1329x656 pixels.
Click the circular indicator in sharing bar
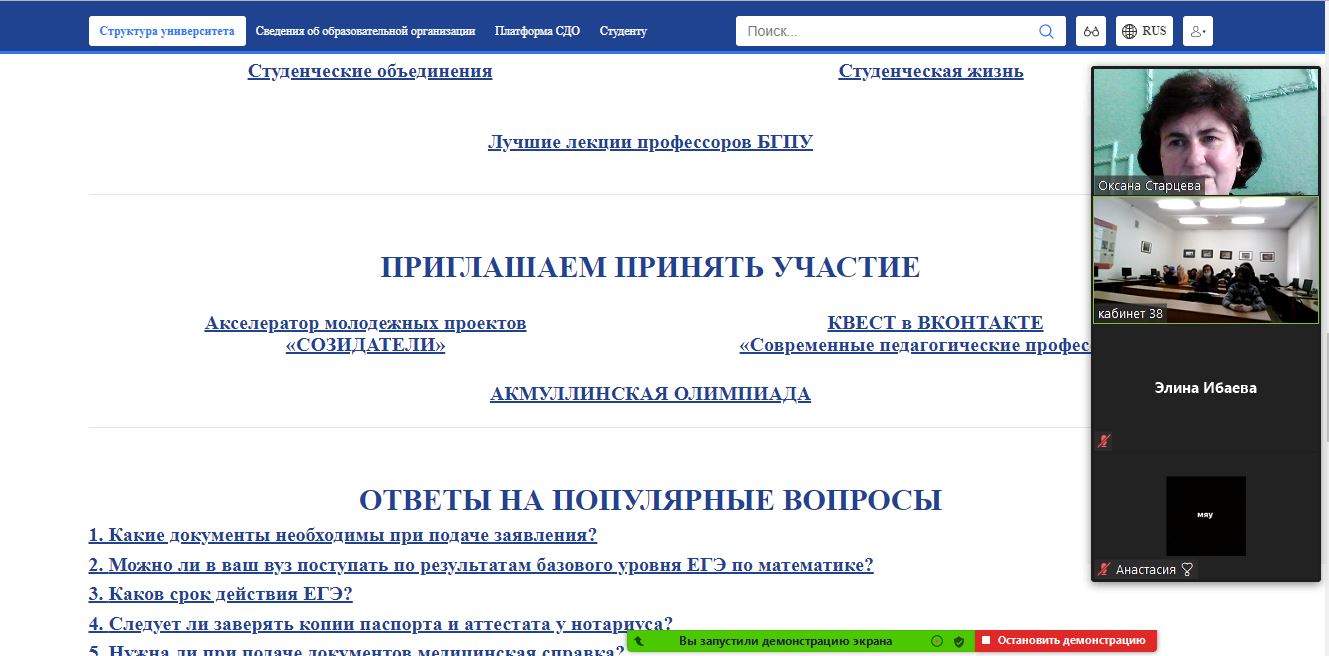tap(937, 641)
